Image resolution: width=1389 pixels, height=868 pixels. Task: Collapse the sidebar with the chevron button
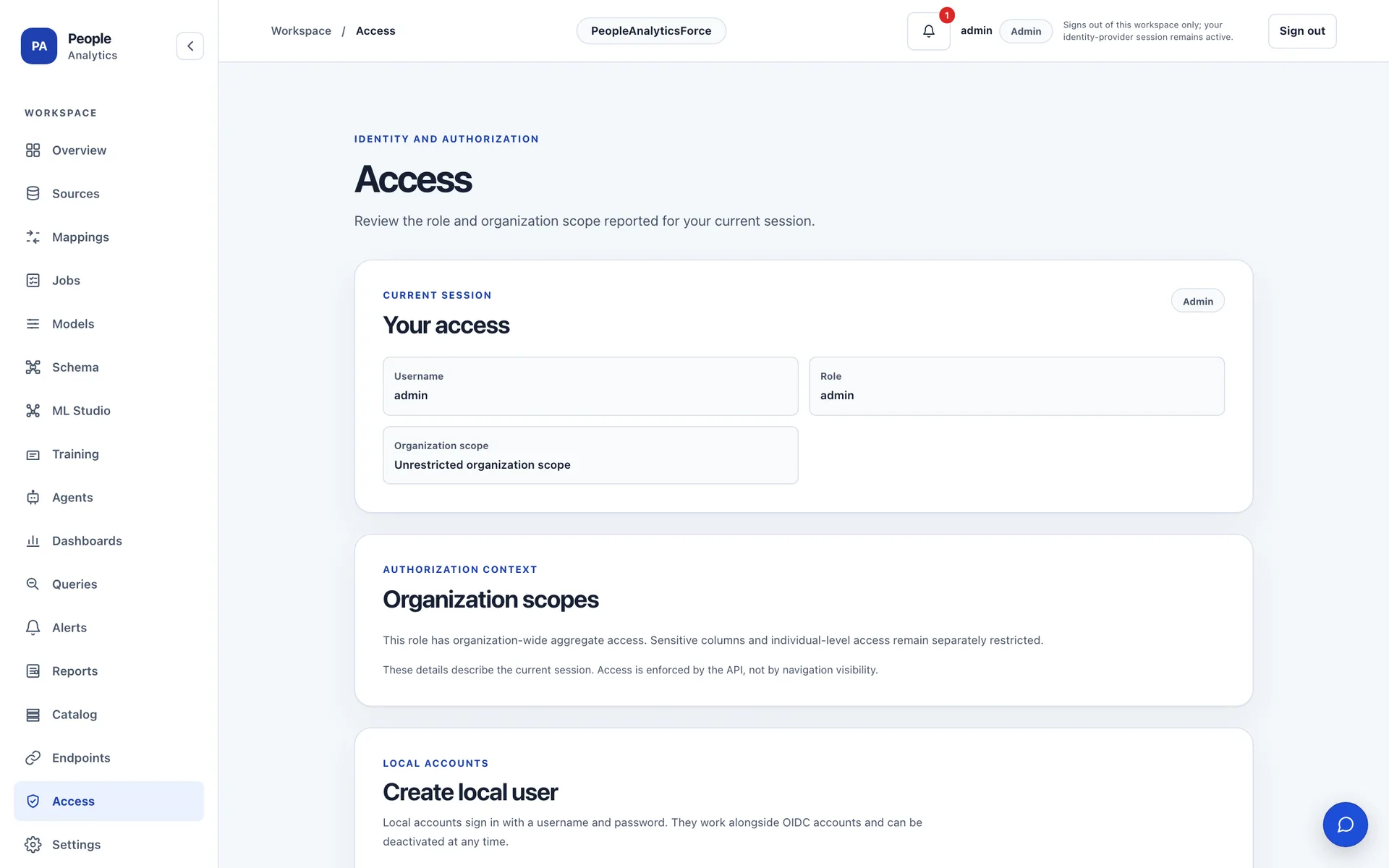click(x=190, y=46)
